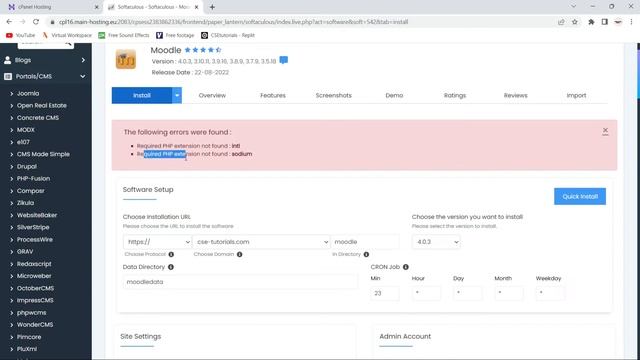The image size is (640, 360).
Task: Switch to Reviews tab
Action: point(516,95)
